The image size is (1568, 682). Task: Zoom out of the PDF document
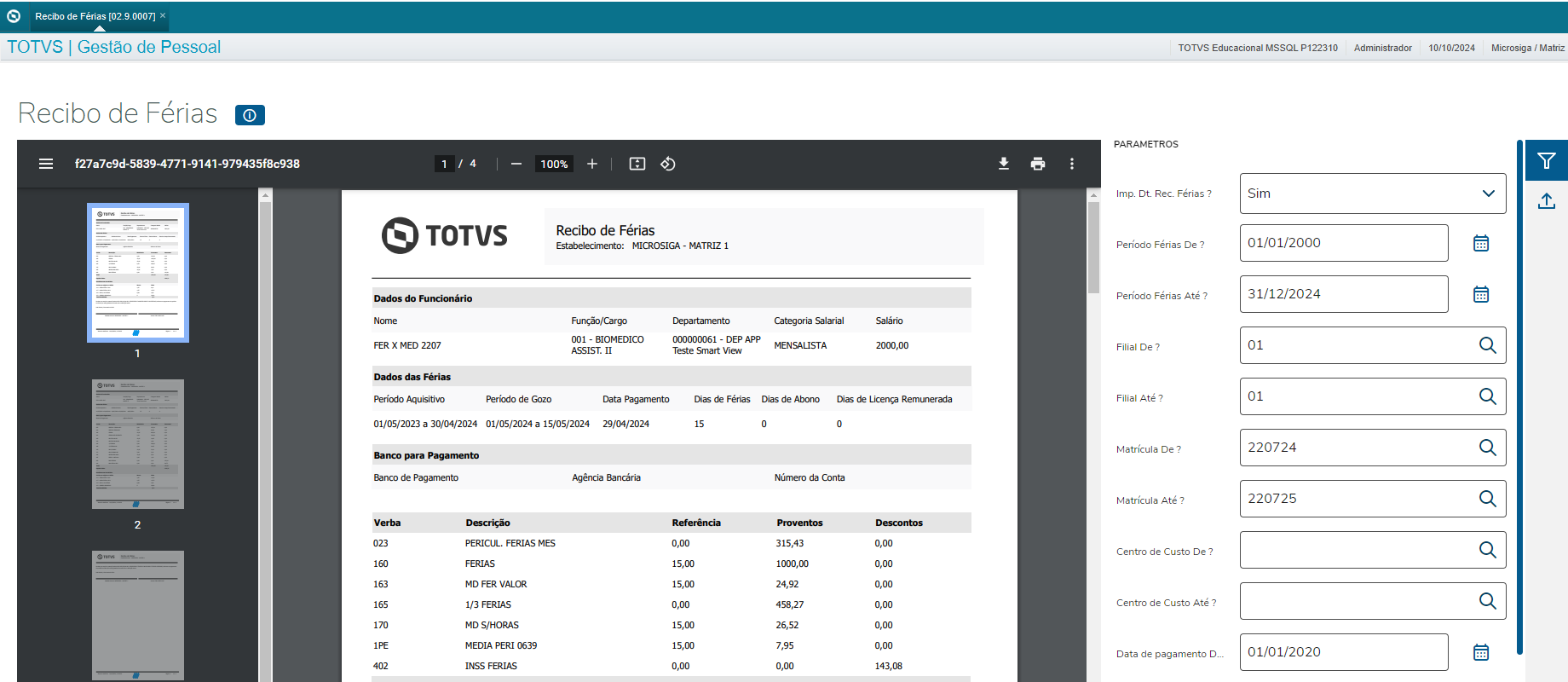pyautogui.click(x=516, y=164)
